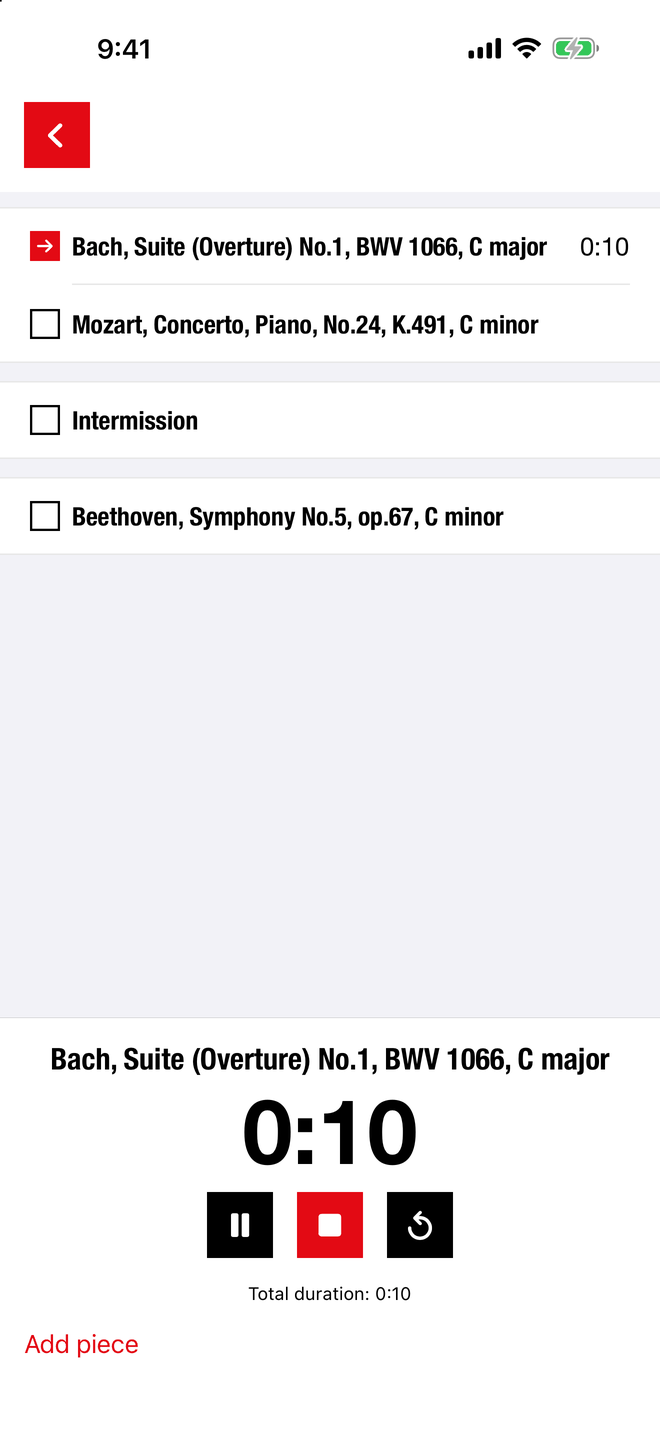Select the Bach Suite No.1 list row
Image resolution: width=660 pixels, height=1434 pixels.
pos(330,247)
